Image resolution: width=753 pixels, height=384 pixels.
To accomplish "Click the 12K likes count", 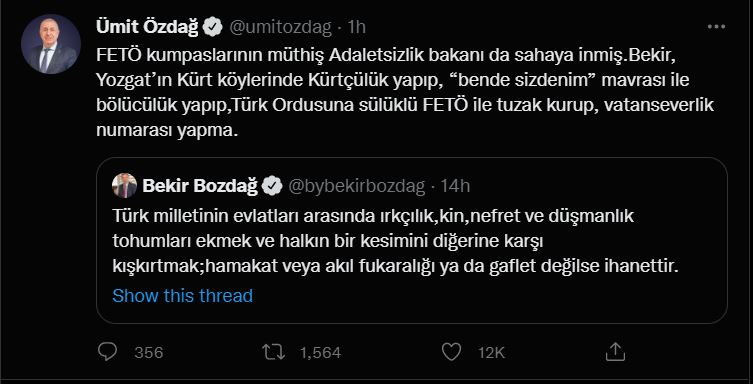I will (x=491, y=353).
